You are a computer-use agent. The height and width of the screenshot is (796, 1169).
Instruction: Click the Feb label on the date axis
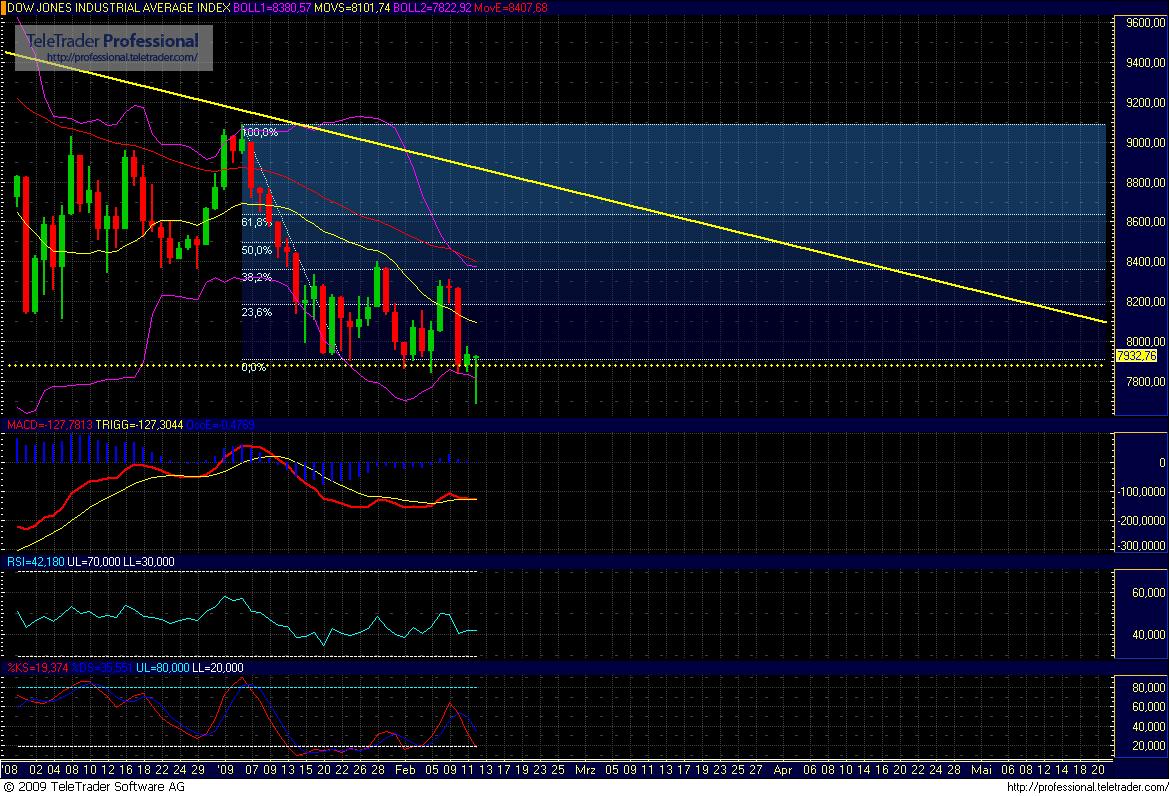click(x=405, y=772)
